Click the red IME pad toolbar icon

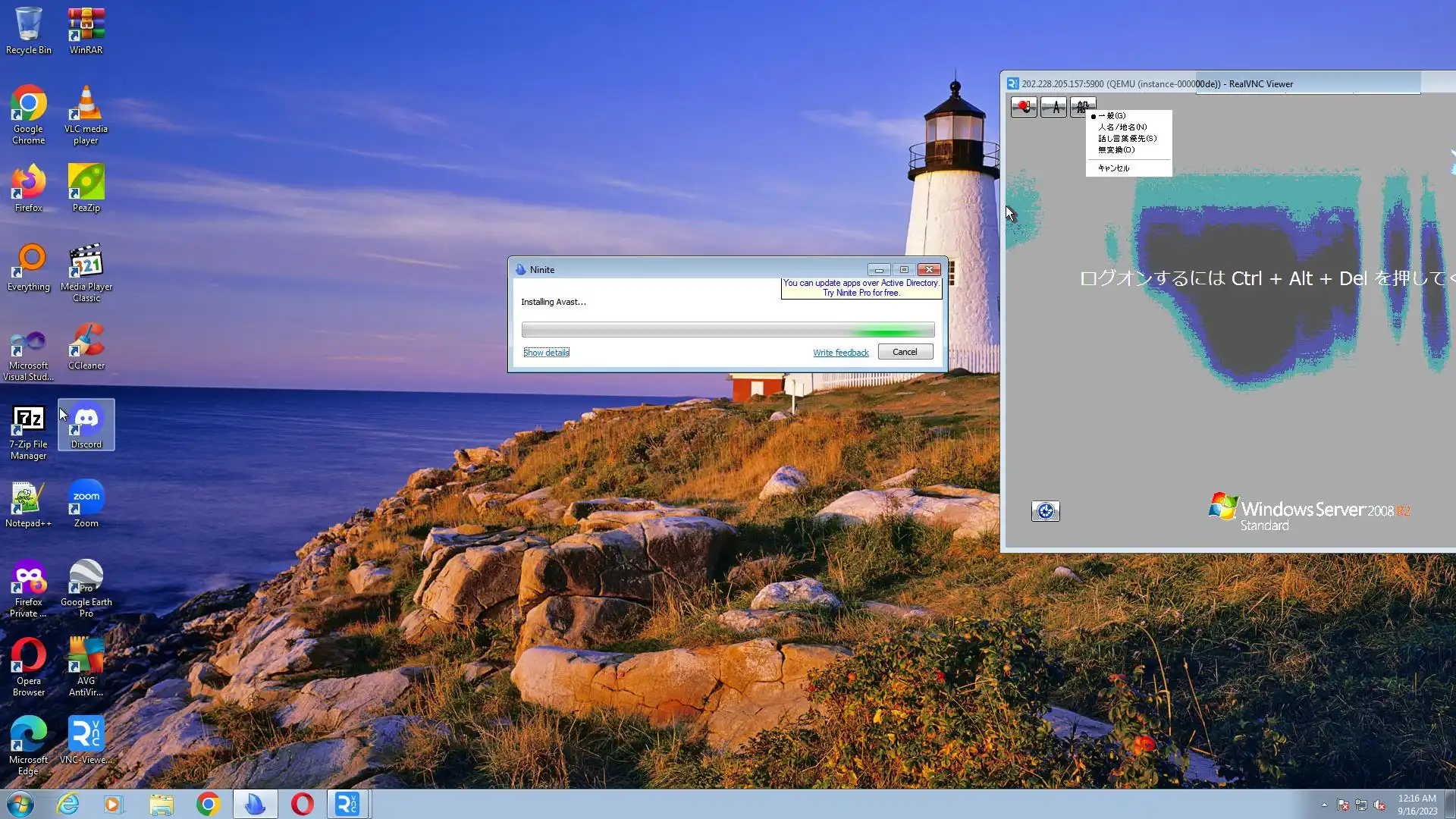pyautogui.click(x=1024, y=107)
